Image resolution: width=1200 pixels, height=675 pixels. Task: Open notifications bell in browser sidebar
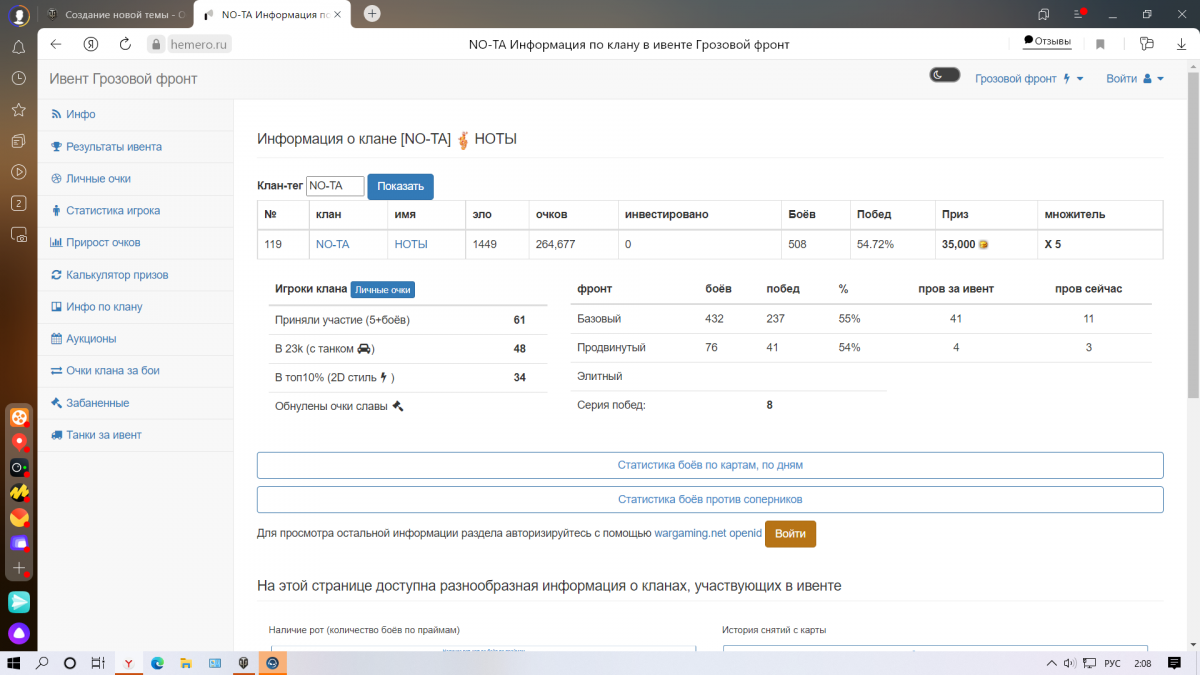point(18,47)
